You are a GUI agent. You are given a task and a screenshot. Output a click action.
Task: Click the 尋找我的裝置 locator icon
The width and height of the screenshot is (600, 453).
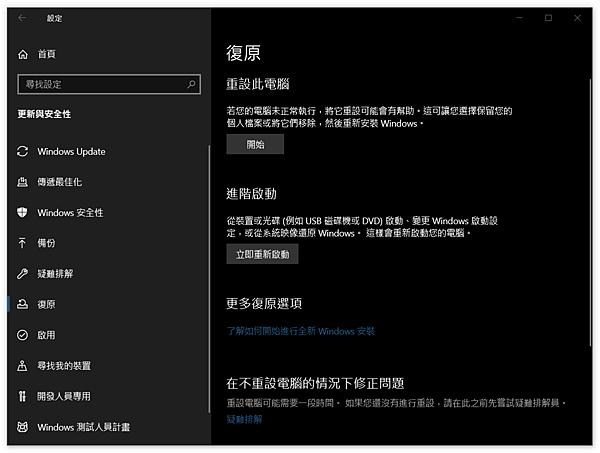pos(23,365)
